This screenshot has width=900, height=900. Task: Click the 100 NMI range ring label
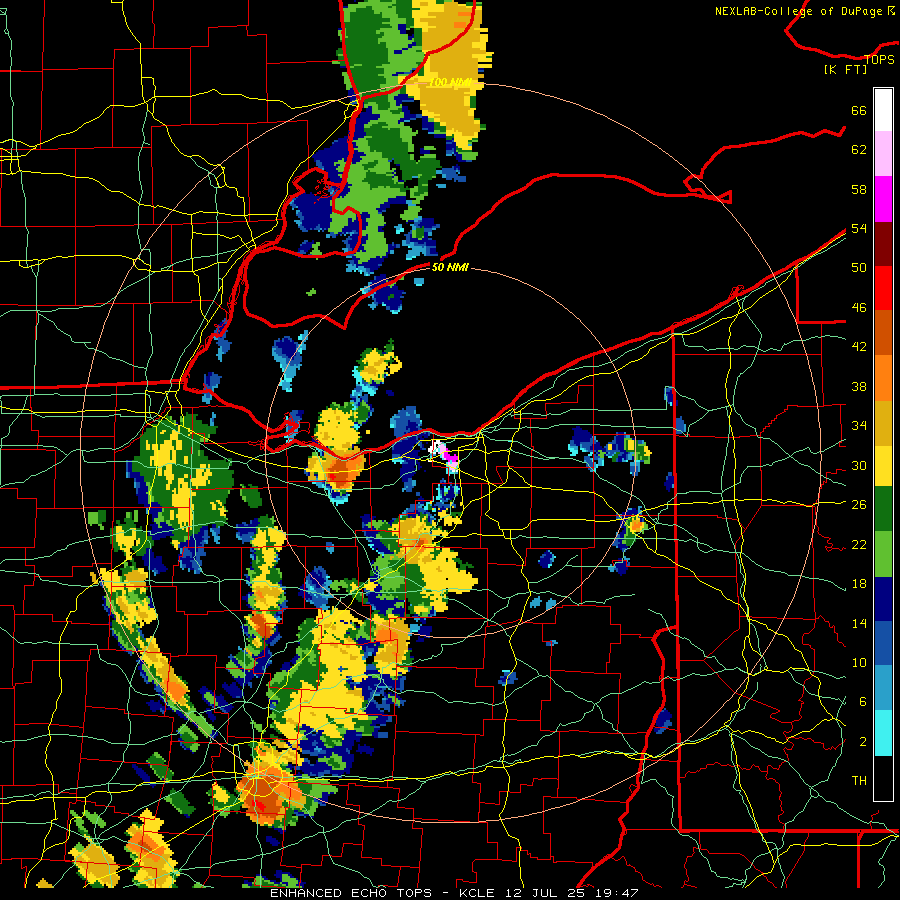tap(449, 83)
